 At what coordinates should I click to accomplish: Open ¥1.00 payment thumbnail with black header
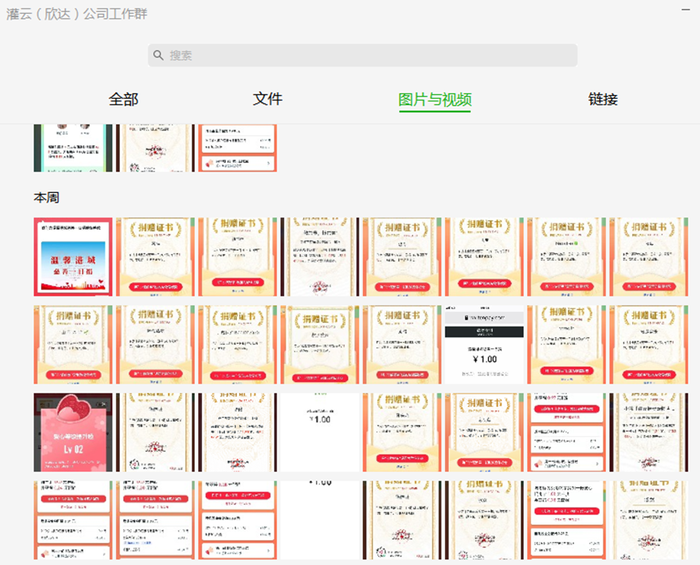point(484,345)
